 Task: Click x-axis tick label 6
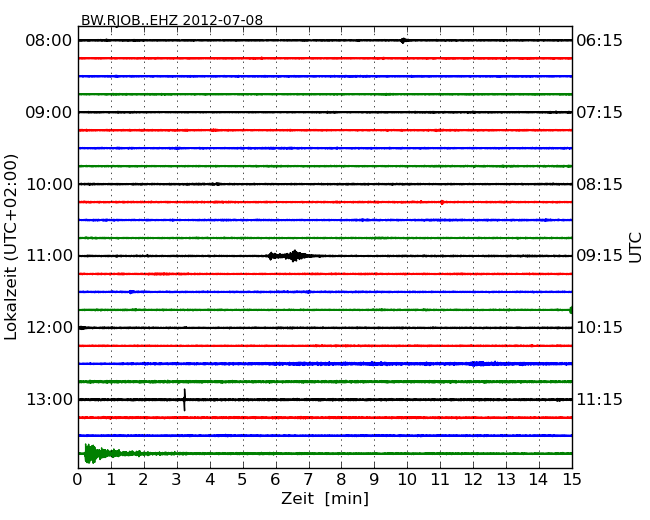[275, 479]
